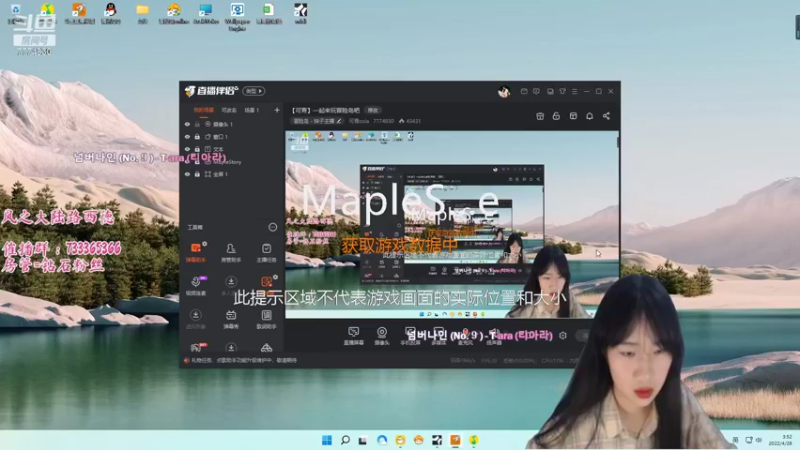Open QQ penguin desktop icon
The image size is (800, 450).
110,13
